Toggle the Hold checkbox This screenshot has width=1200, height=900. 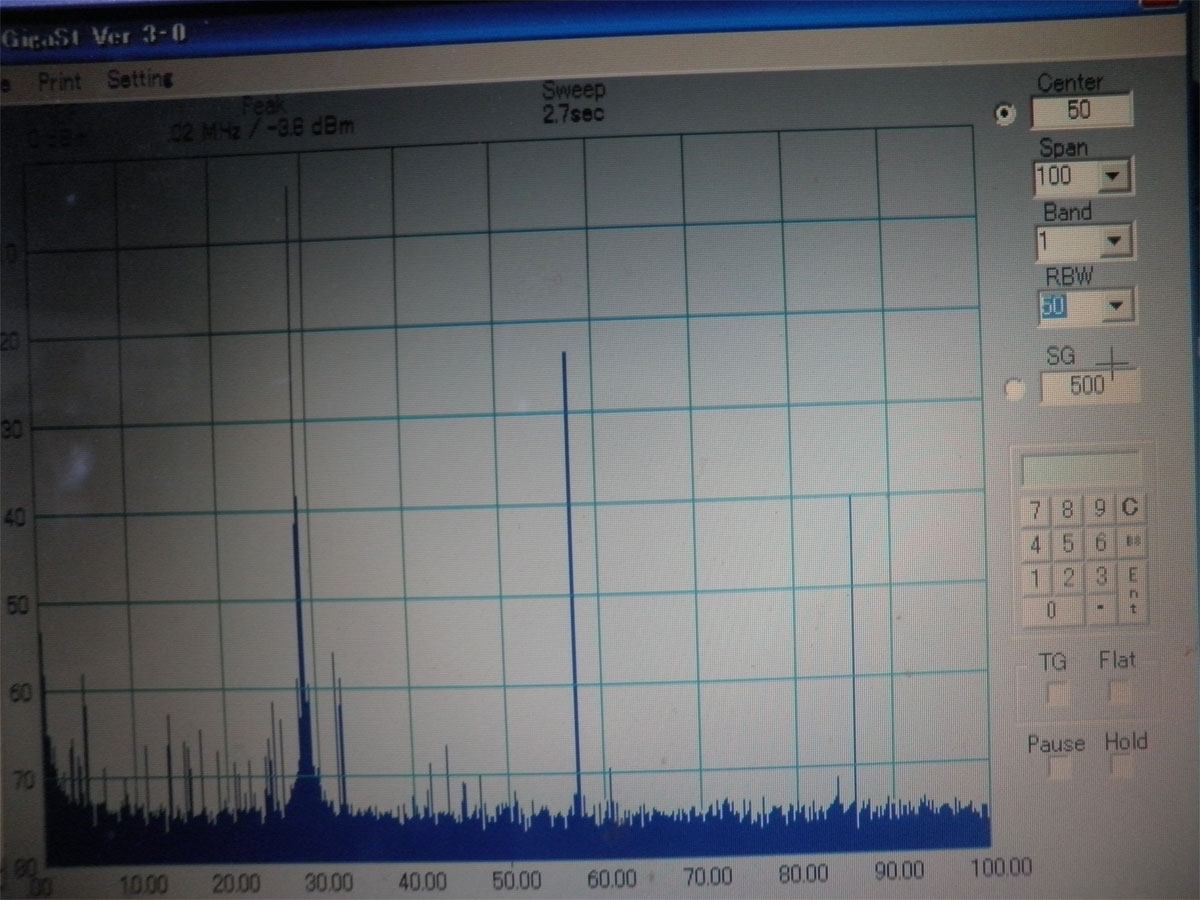(1123, 768)
